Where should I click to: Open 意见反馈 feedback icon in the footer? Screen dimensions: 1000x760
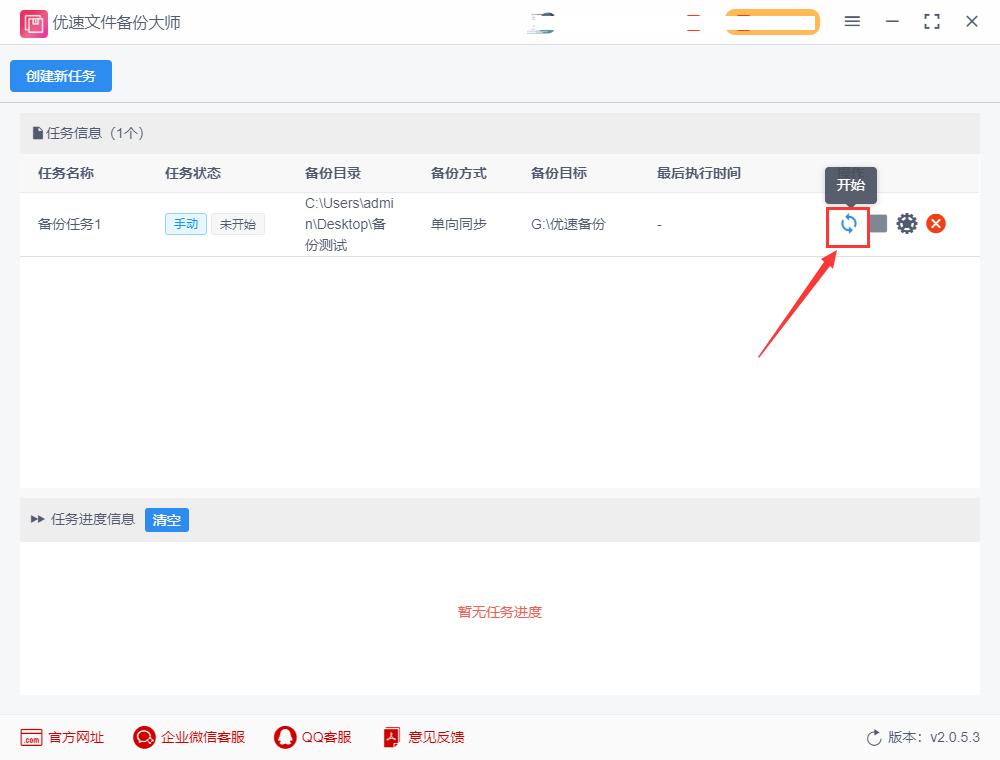390,737
